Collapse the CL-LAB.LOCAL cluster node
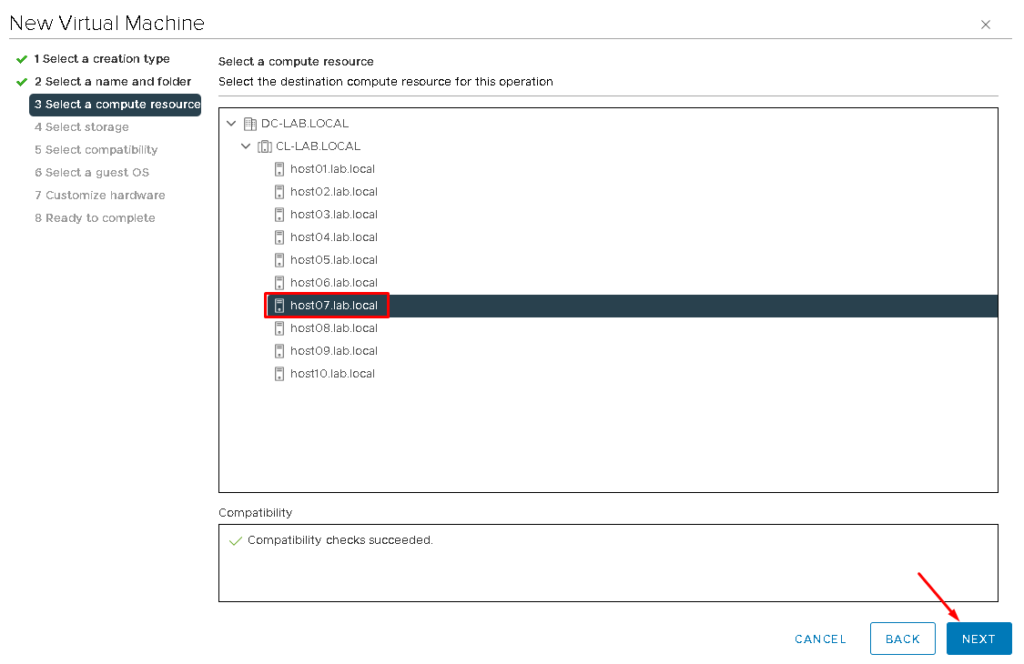 pyautogui.click(x=246, y=147)
